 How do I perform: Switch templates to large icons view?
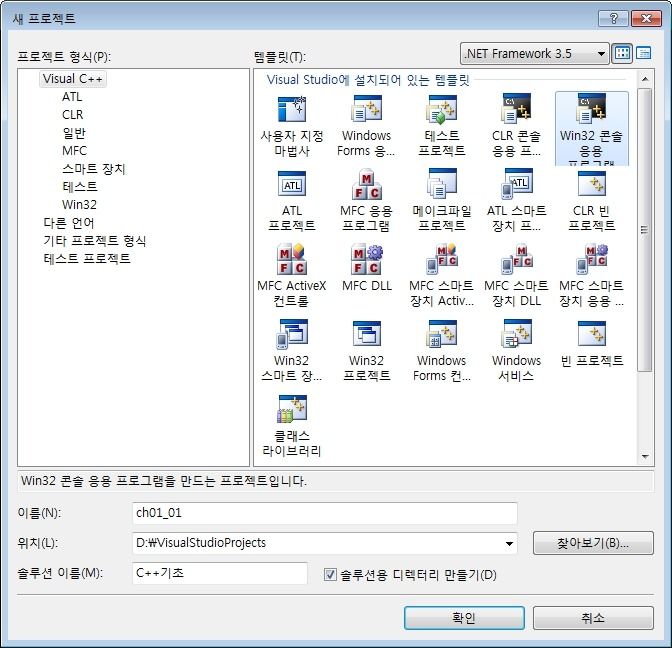(x=622, y=54)
